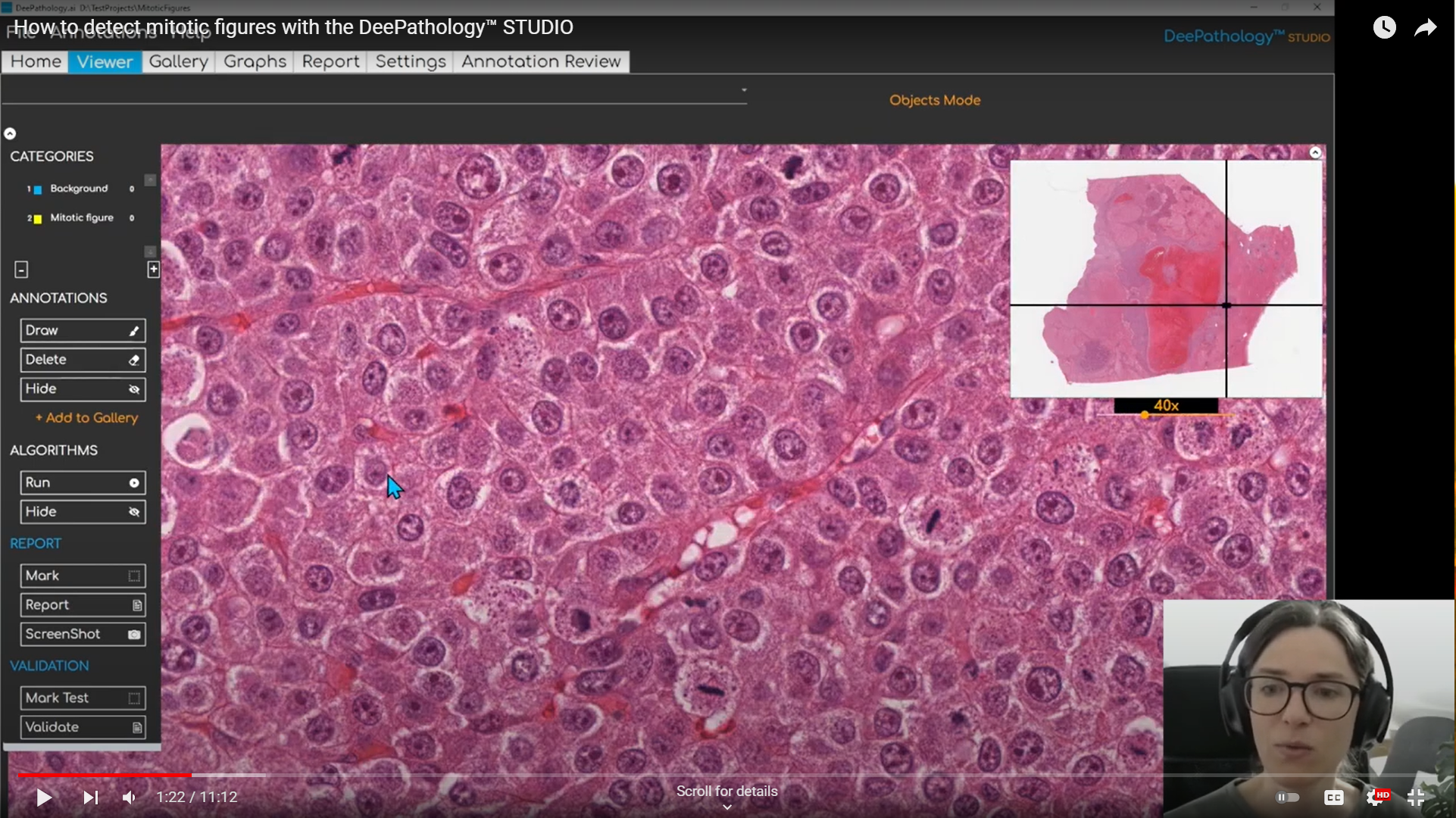1456x818 pixels.
Task: Select the Delete eraser tool
Action: click(x=134, y=361)
